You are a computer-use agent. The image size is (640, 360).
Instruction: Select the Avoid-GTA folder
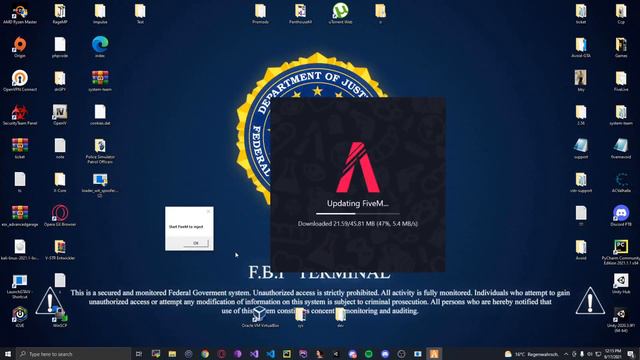(x=581, y=47)
